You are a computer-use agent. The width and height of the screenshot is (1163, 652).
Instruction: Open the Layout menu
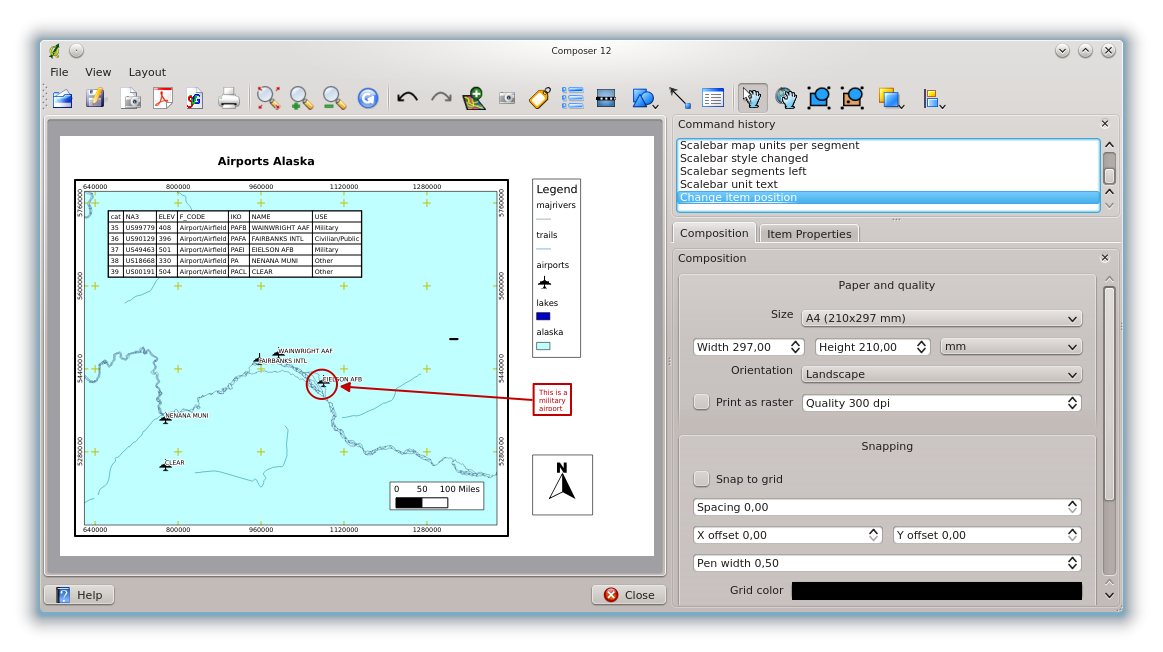(147, 72)
